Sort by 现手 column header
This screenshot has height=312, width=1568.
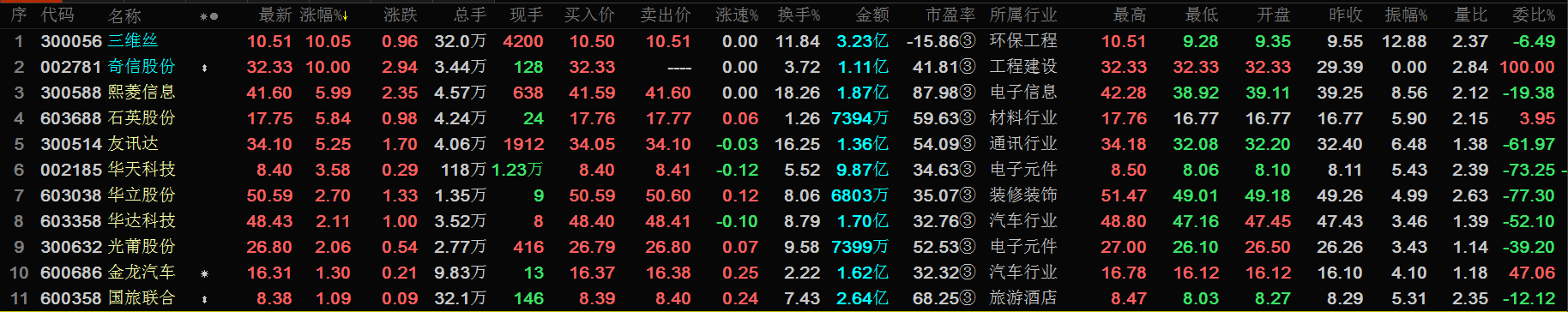tap(526, 15)
